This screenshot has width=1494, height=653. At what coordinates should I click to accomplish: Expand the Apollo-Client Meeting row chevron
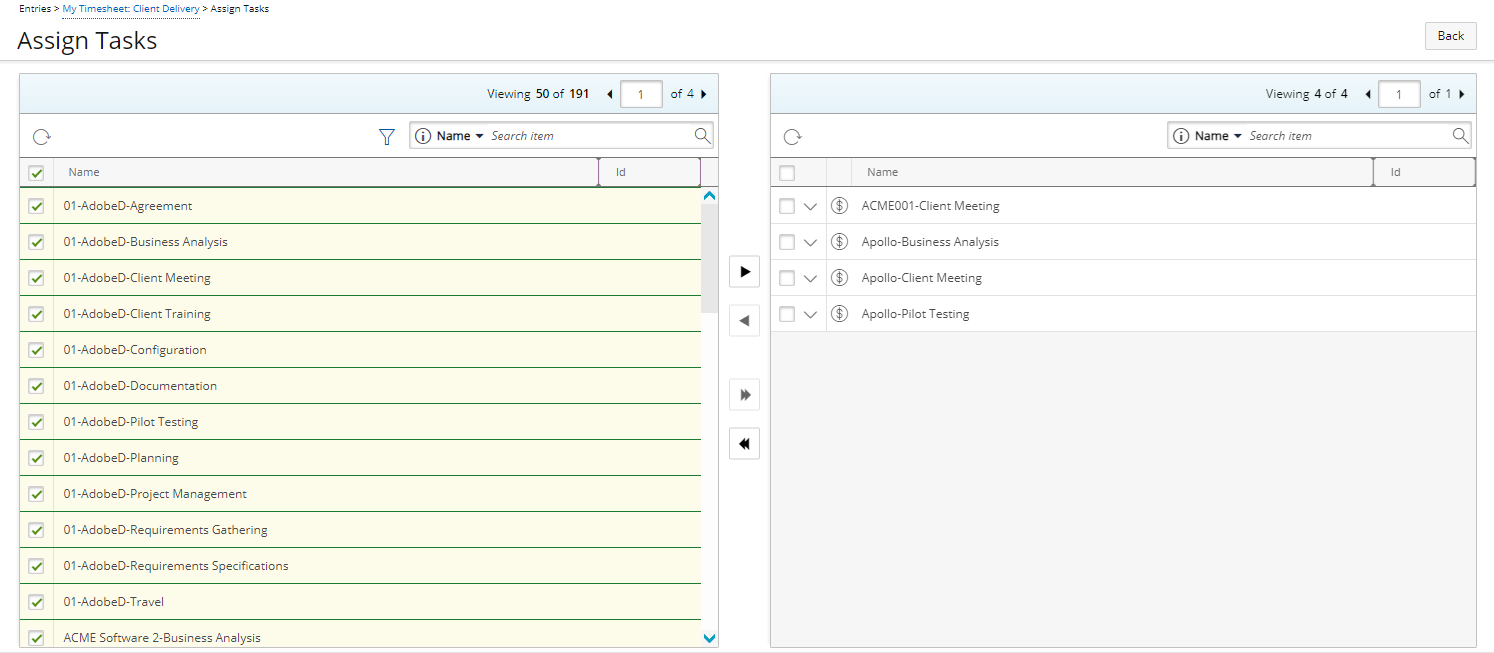coord(811,279)
